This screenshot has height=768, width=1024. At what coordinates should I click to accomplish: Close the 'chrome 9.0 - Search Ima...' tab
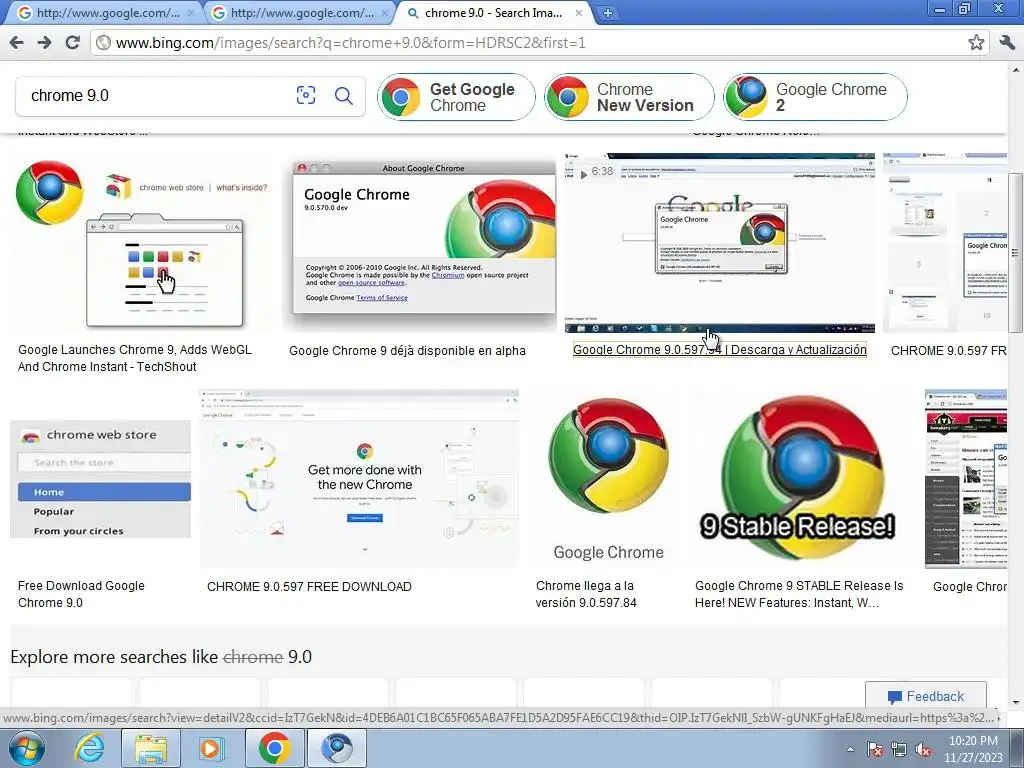click(579, 13)
